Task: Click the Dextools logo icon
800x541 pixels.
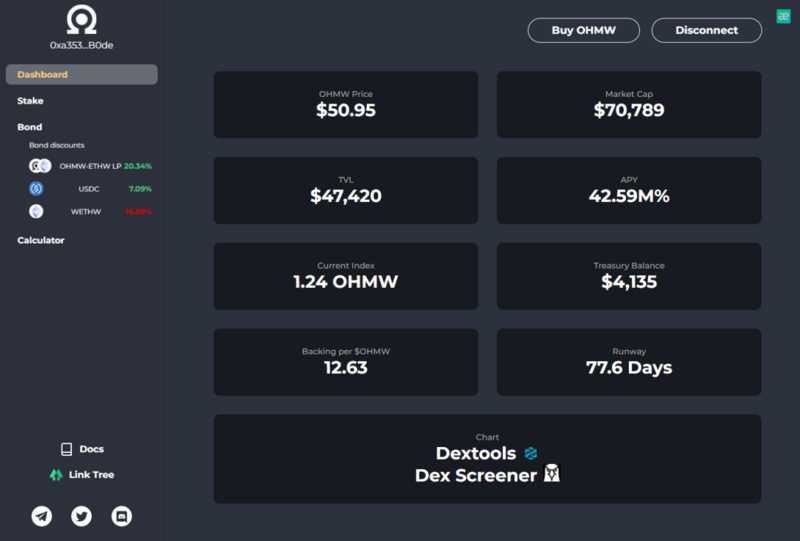Action: pos(531,453)
